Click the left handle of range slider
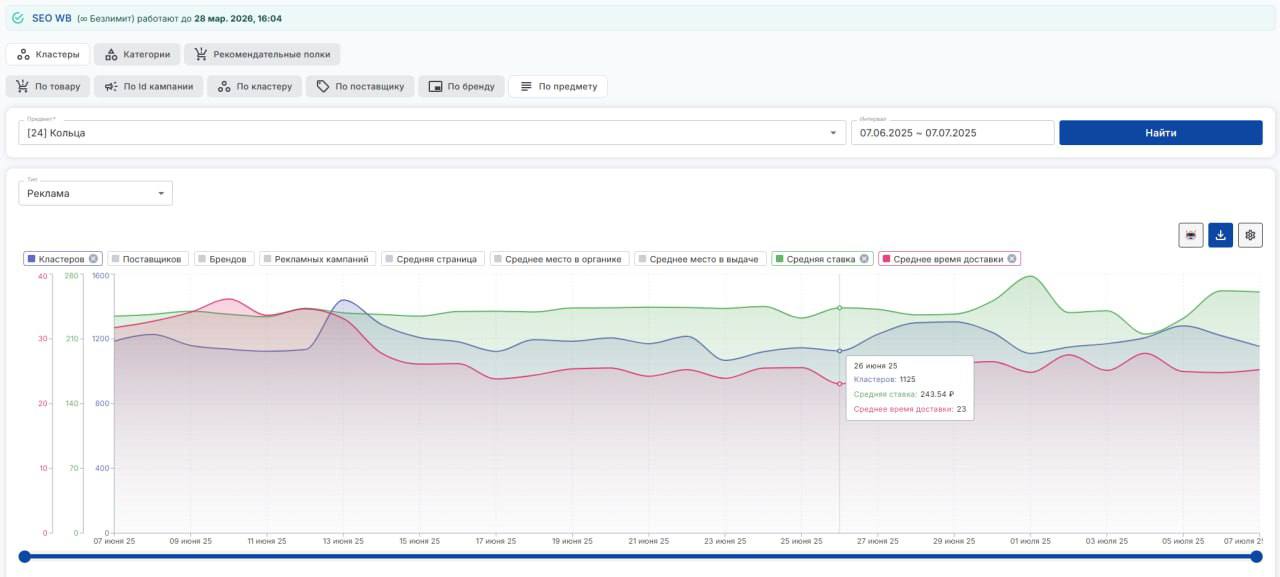Image resolution: width=1280 pixels, height=577 pixels. pos(25,556)
